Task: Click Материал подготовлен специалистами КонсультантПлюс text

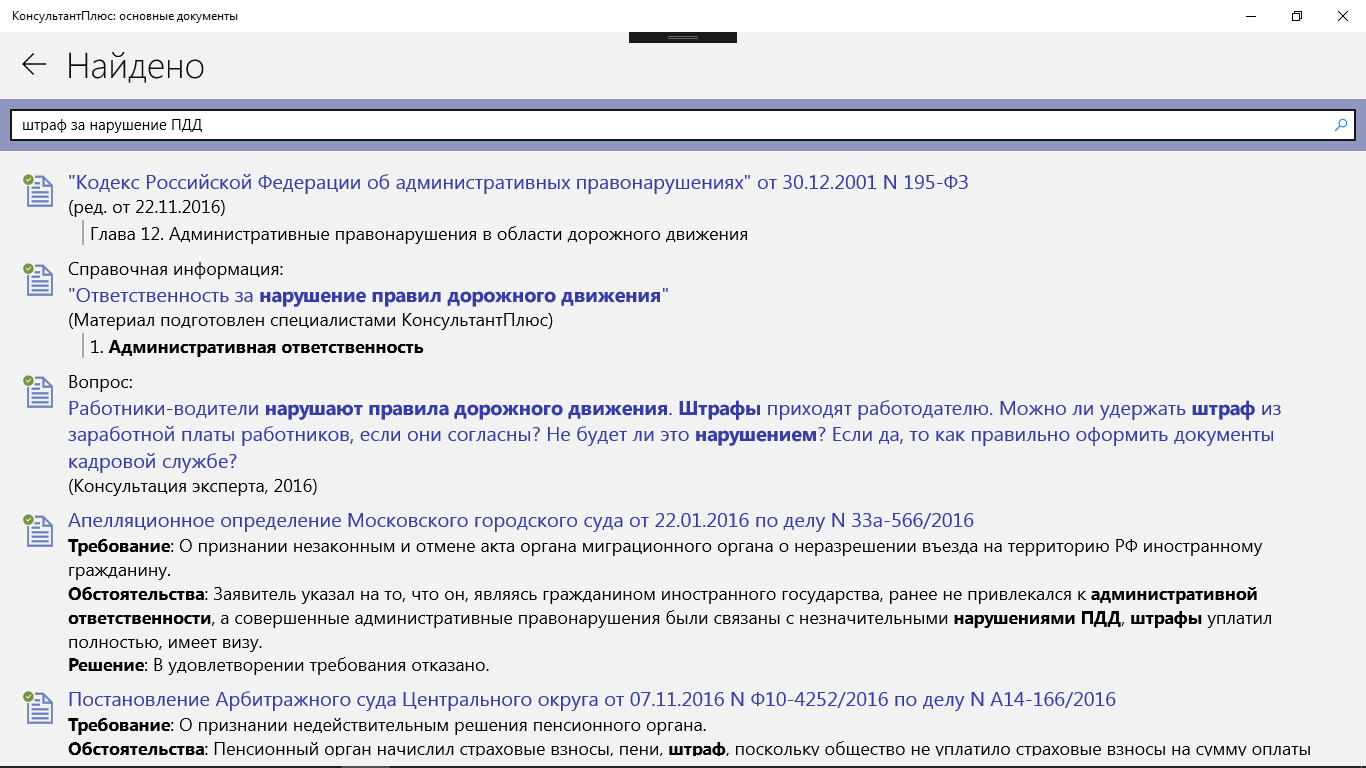Action: point(310,321)
